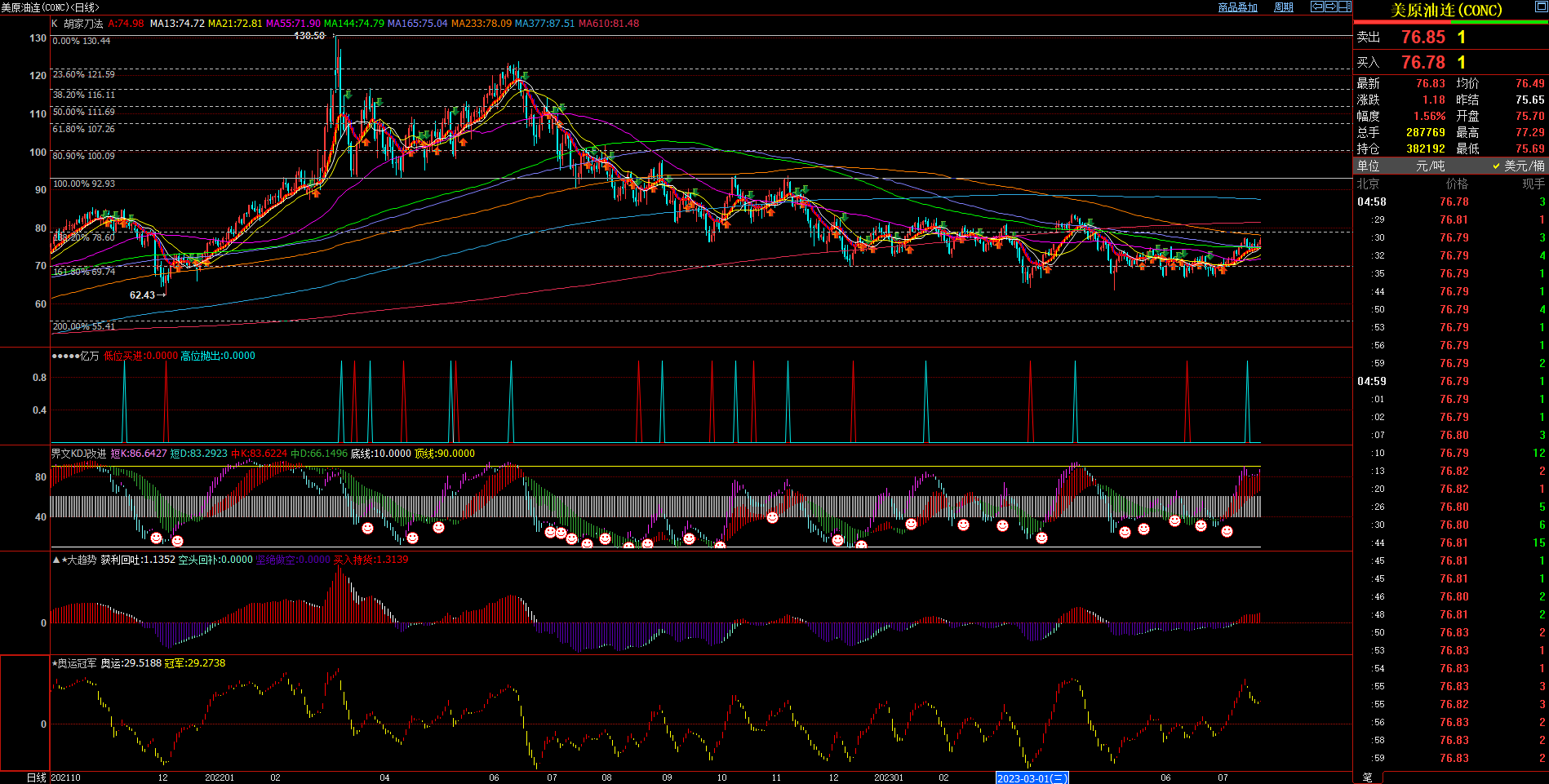
Task: Click the split panel layout icon
Action: tap(1344, 7)
